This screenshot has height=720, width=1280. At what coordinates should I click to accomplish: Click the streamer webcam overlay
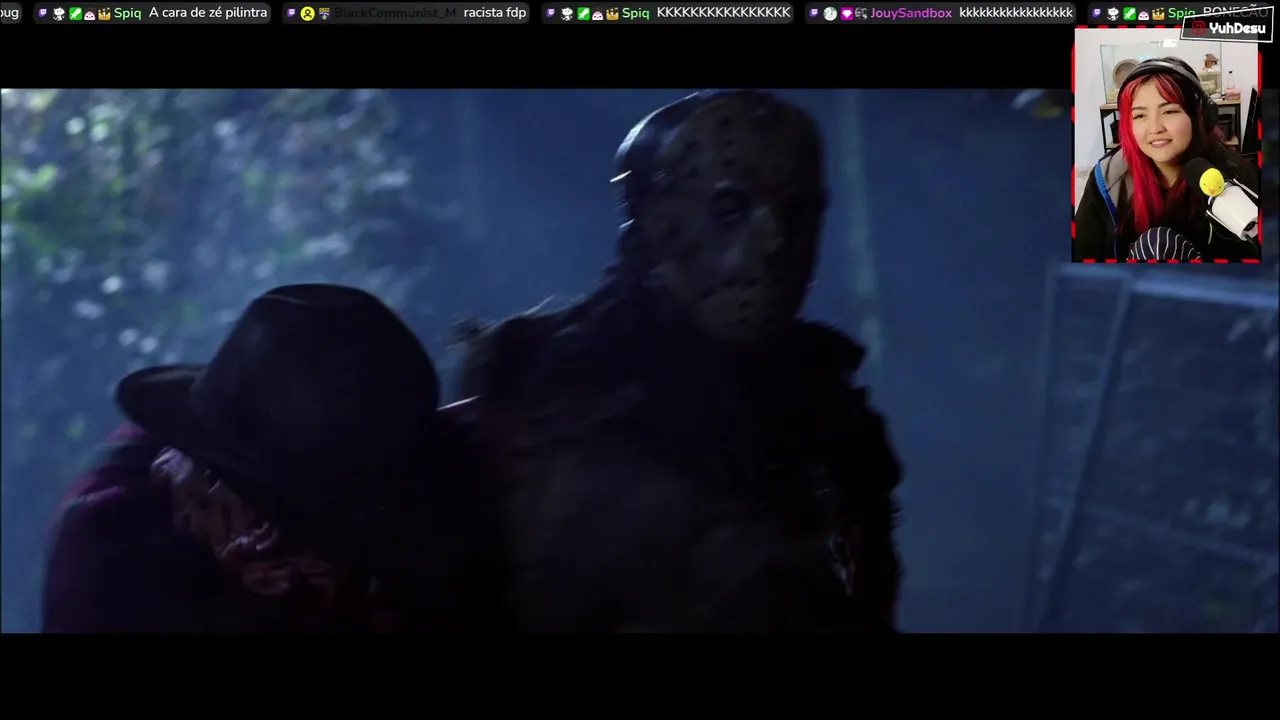click(1166, 145)
